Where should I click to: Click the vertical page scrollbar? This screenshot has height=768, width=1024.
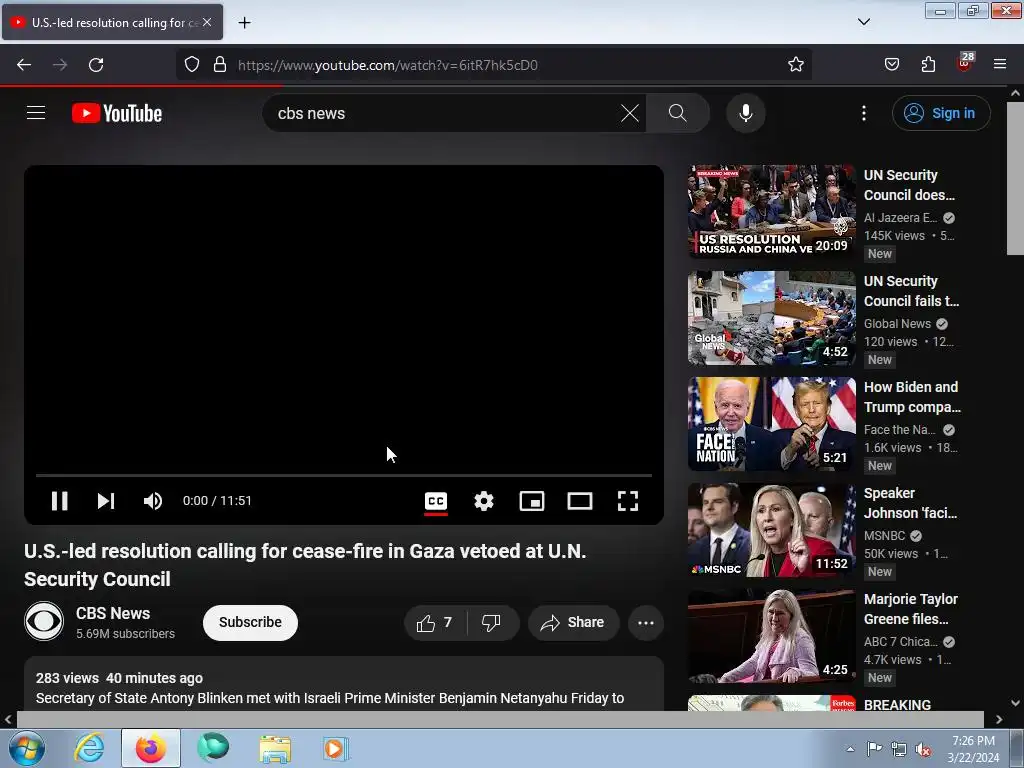tap(1015, 178)
